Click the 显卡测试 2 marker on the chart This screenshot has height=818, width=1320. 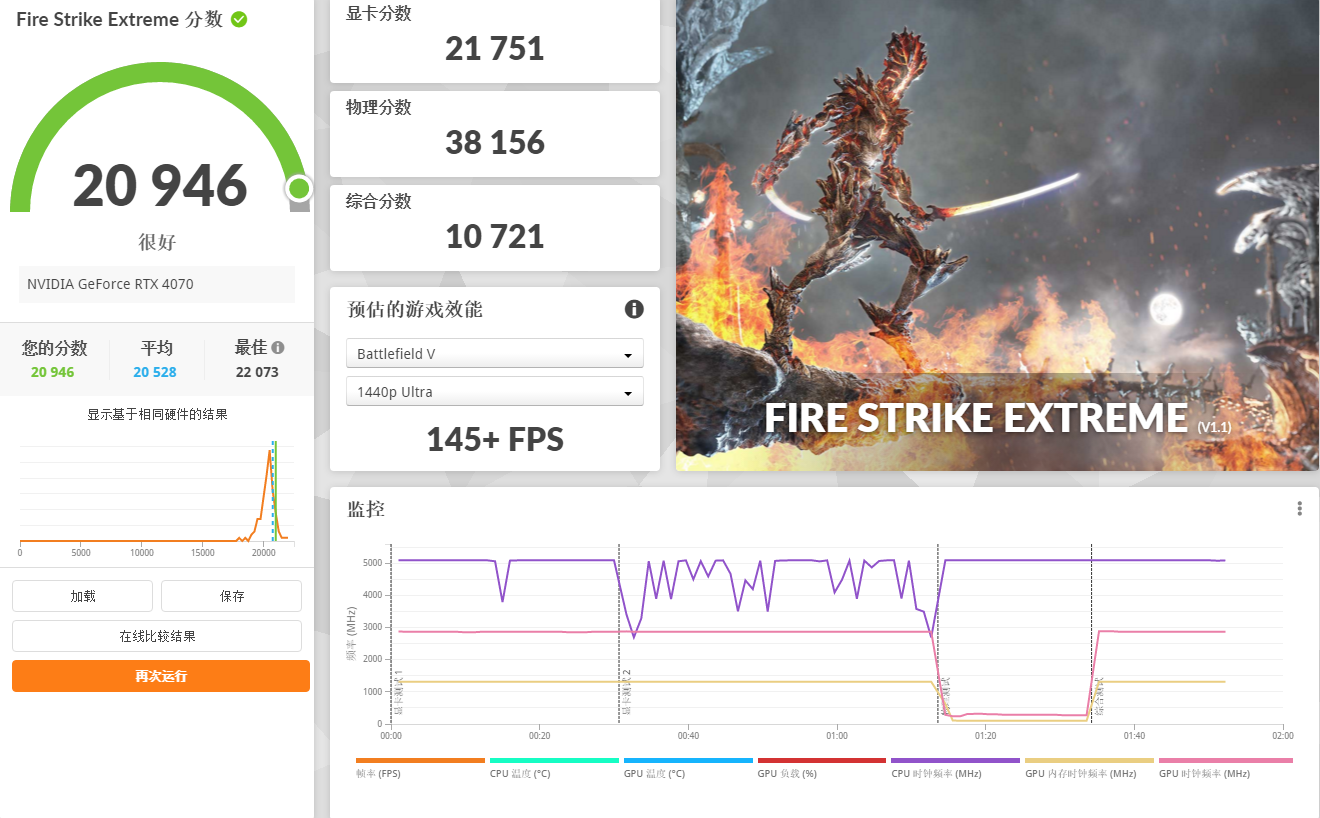point(626,693)
